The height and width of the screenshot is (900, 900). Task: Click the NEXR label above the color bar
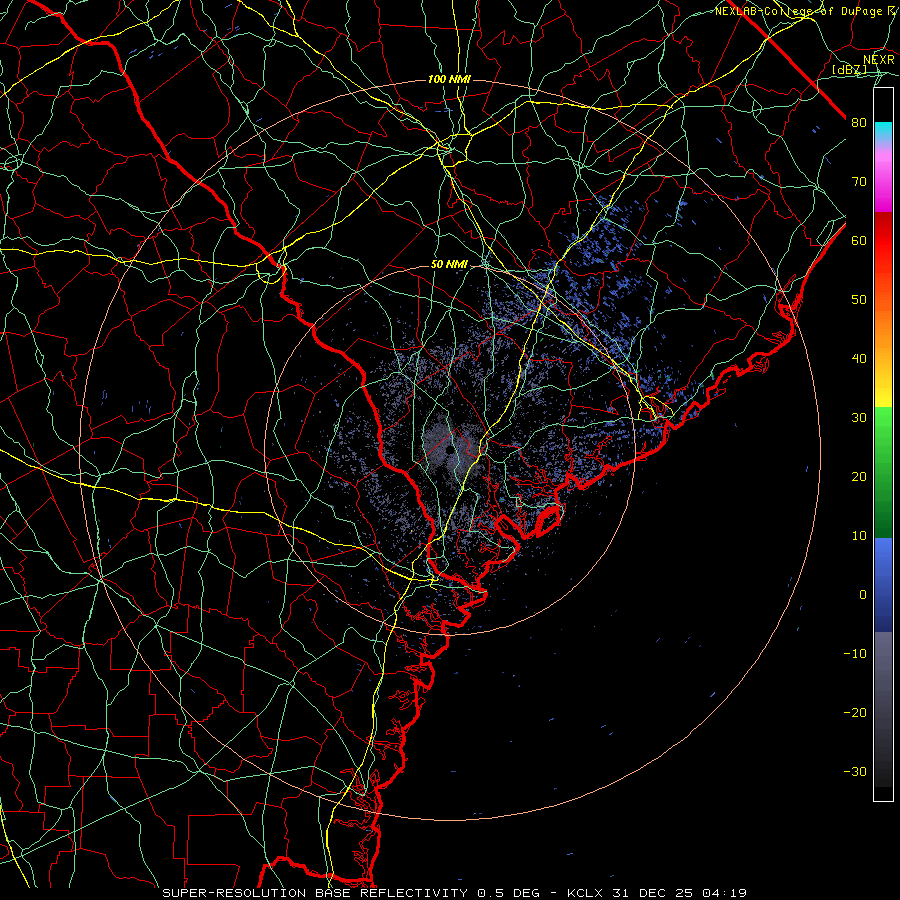[879, 60]
